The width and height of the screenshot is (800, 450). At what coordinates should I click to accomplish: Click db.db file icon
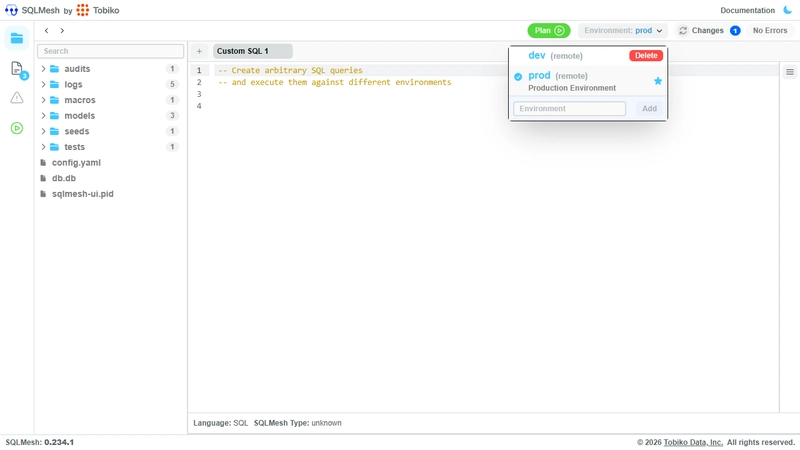tap(43, 178)
